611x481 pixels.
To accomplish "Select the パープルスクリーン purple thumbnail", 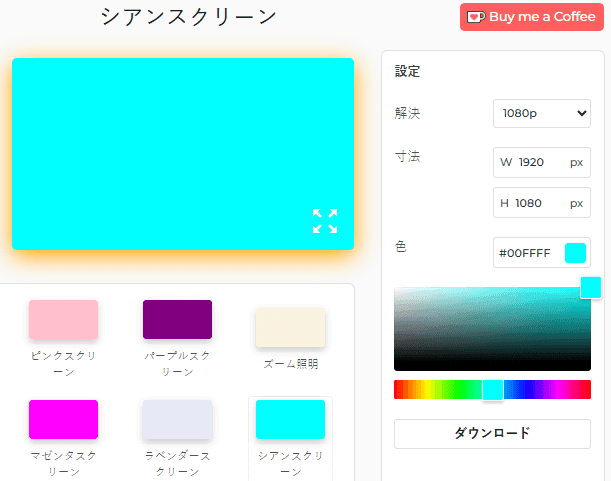I will coord(177,319).
